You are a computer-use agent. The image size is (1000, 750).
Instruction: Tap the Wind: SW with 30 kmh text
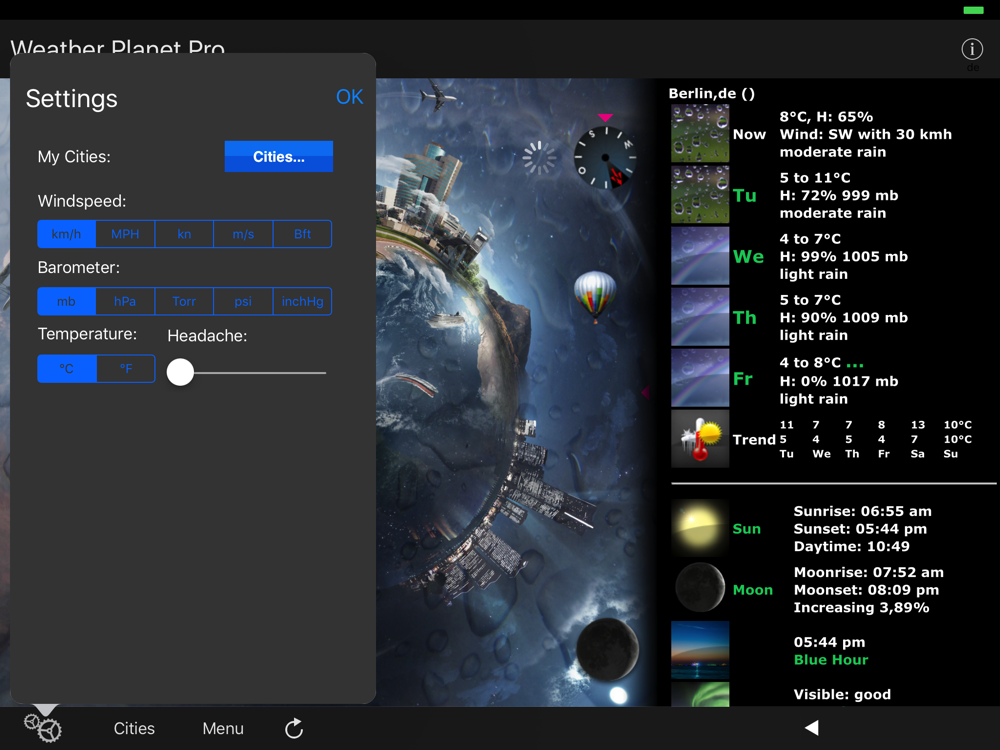point(865,134)
